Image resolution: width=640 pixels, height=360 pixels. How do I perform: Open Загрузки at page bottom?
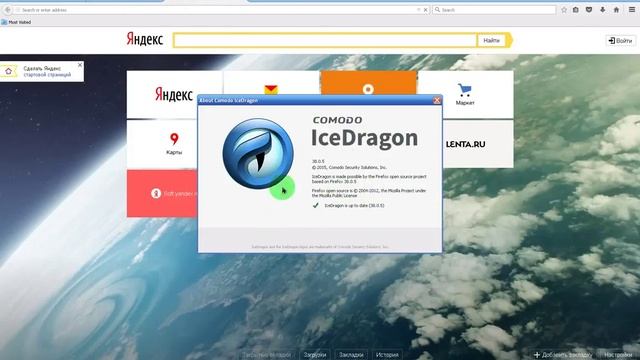coord(315,355)
